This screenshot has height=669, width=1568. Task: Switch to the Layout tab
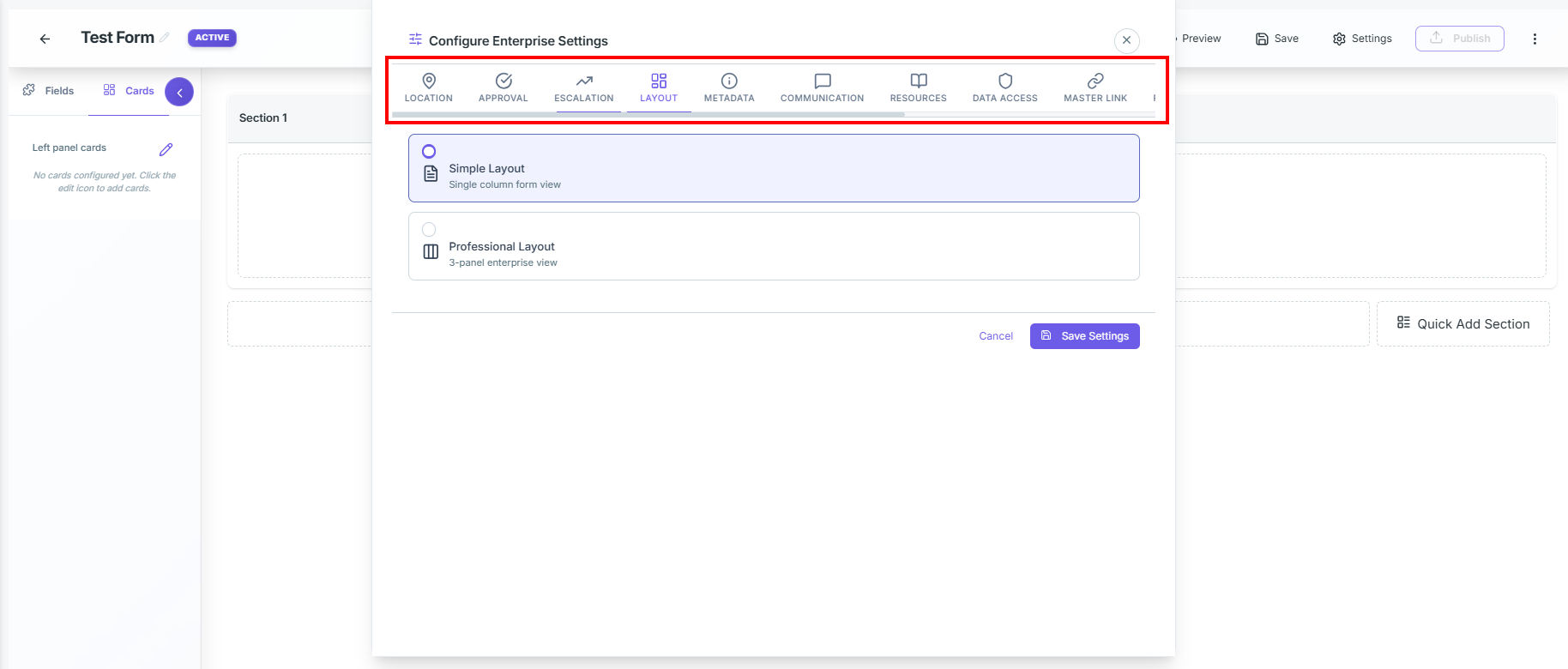click(x=659, y=87)
